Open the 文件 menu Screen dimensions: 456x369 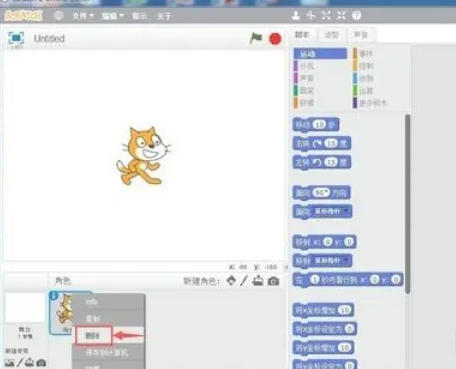click(x=83, y=16)
